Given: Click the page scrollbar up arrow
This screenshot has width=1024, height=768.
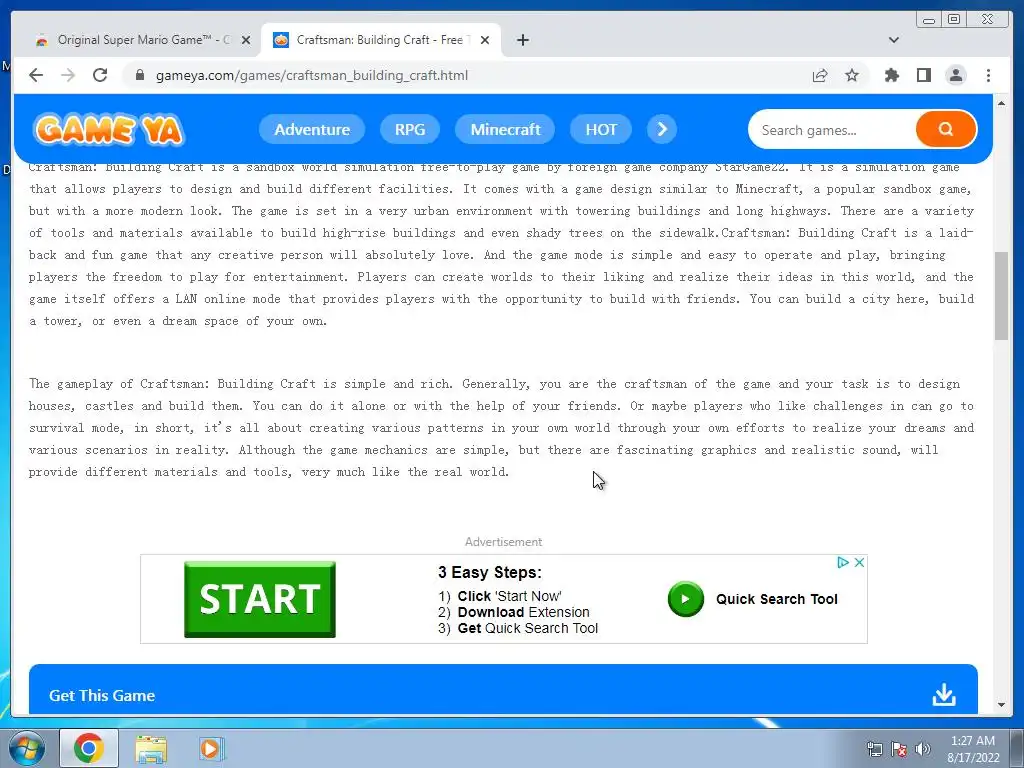Looking at the screenshot, I should pyautogui.click(x=1001, y=103).
